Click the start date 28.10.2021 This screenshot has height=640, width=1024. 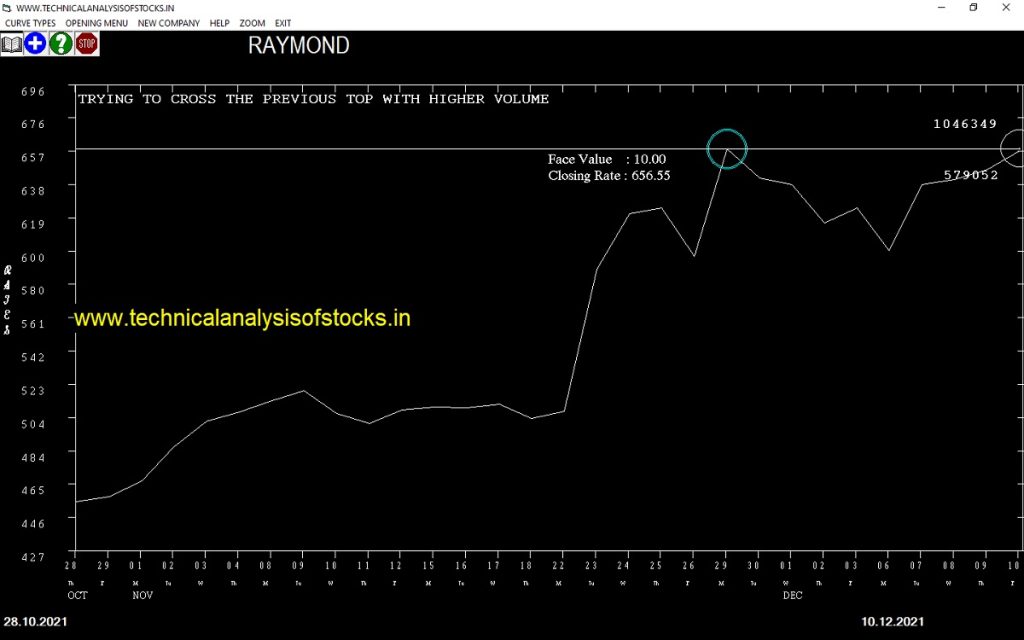[x=37, y=622]
